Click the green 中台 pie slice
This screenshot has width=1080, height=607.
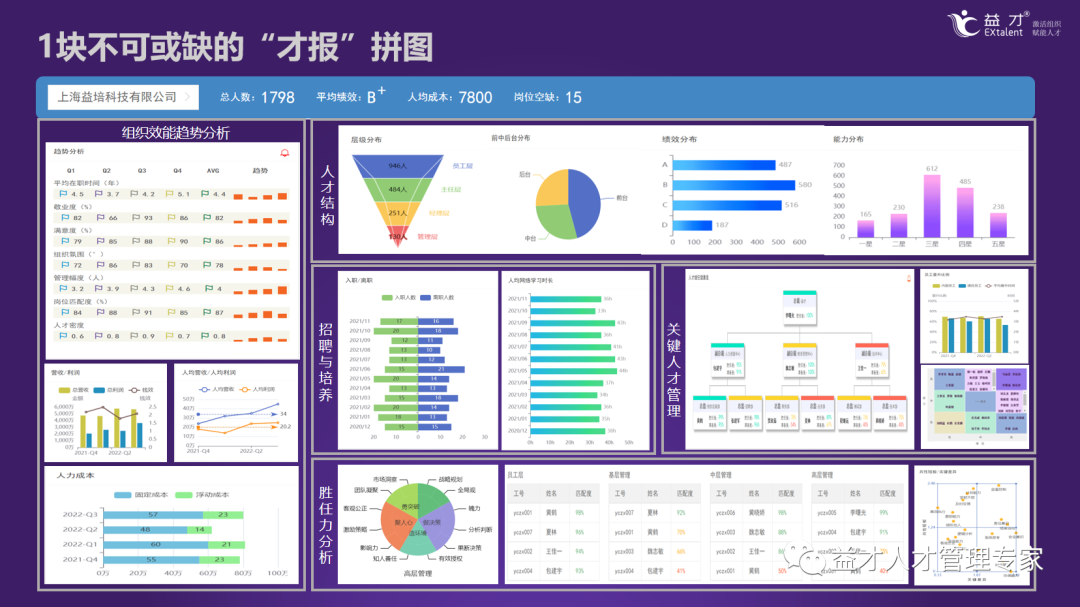[557, 222]
